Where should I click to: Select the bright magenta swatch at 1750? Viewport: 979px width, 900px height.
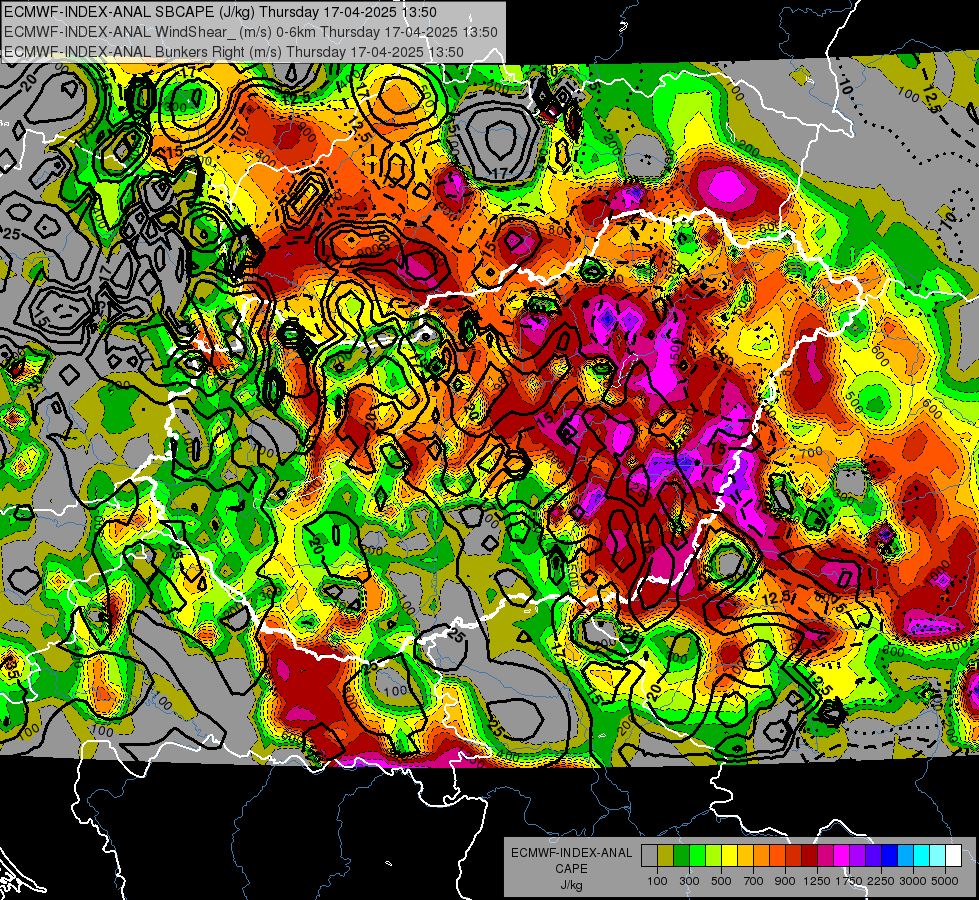842,855
